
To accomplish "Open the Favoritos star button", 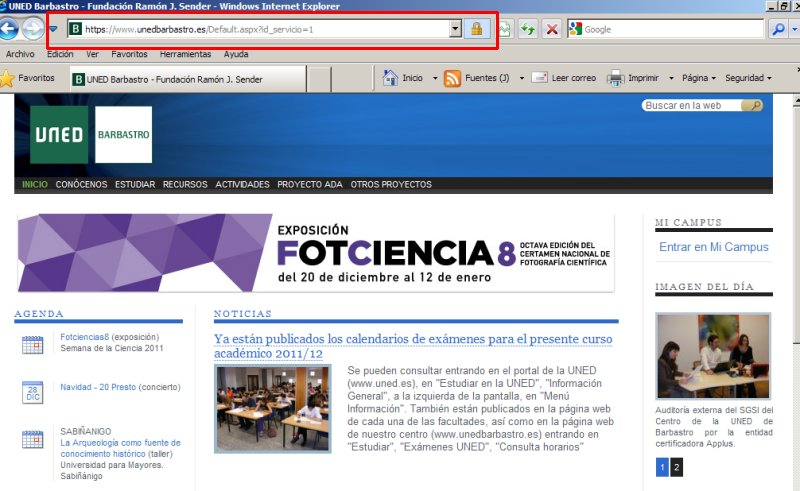I will coord(28,77).
